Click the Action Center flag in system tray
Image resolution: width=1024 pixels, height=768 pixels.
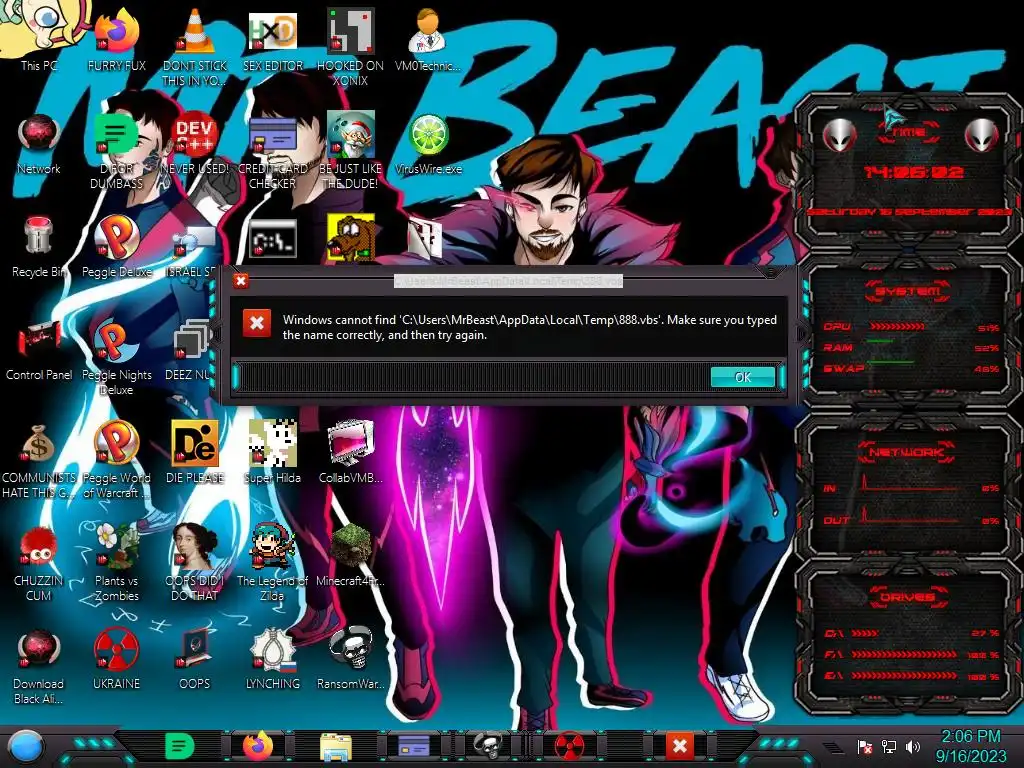click(865, 746)
